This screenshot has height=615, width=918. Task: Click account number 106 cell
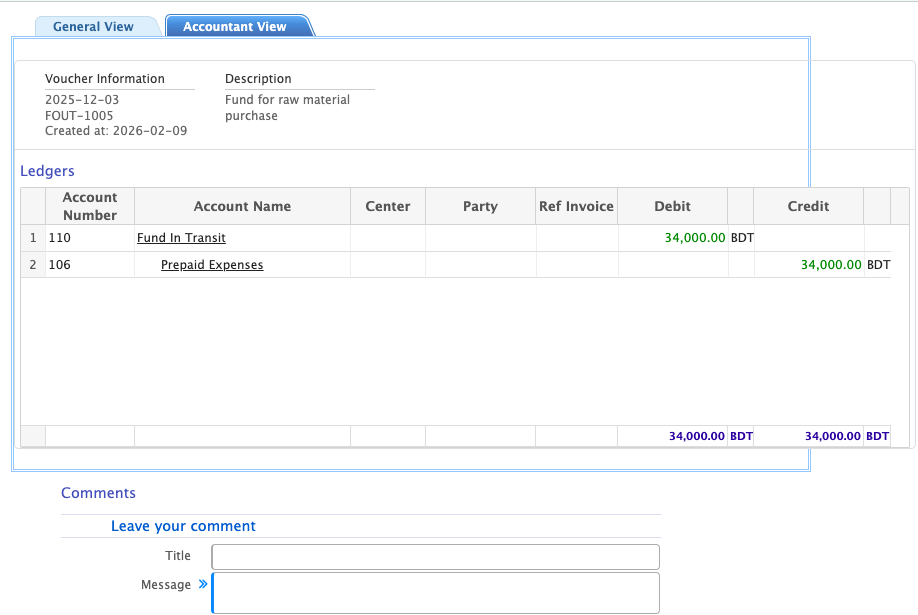pos(60,265)
